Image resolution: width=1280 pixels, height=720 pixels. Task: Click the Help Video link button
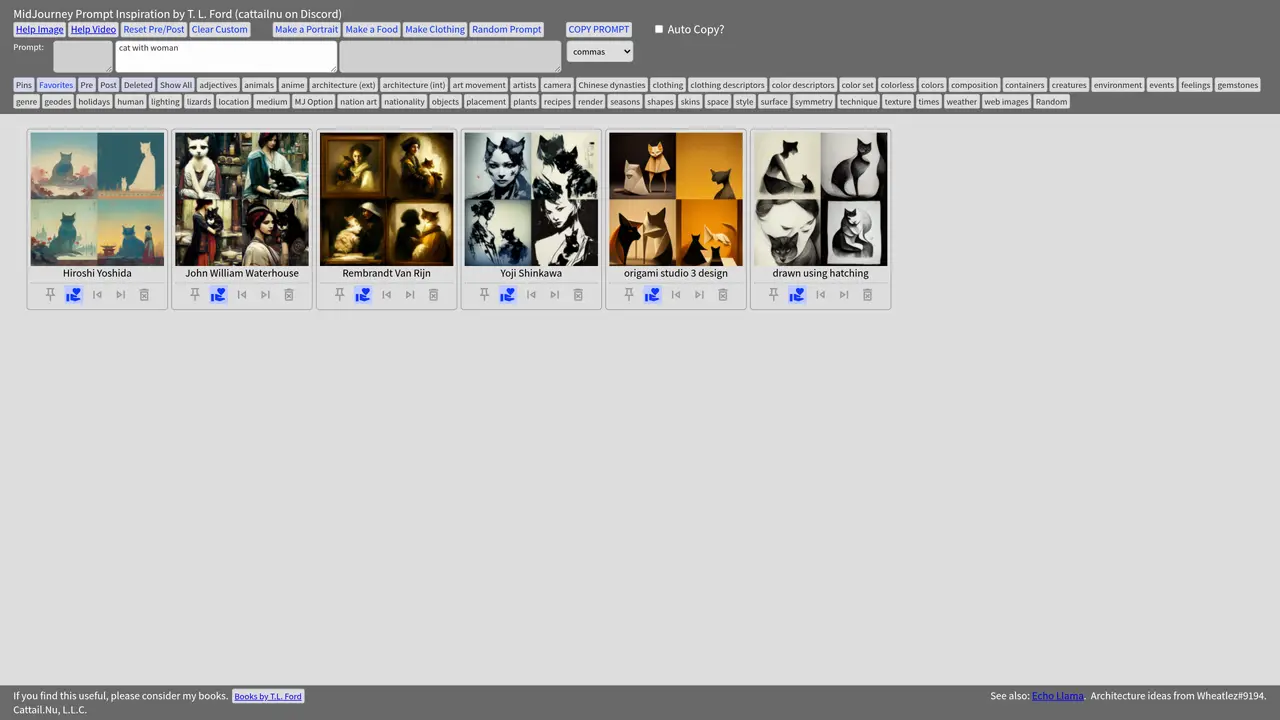93,30
